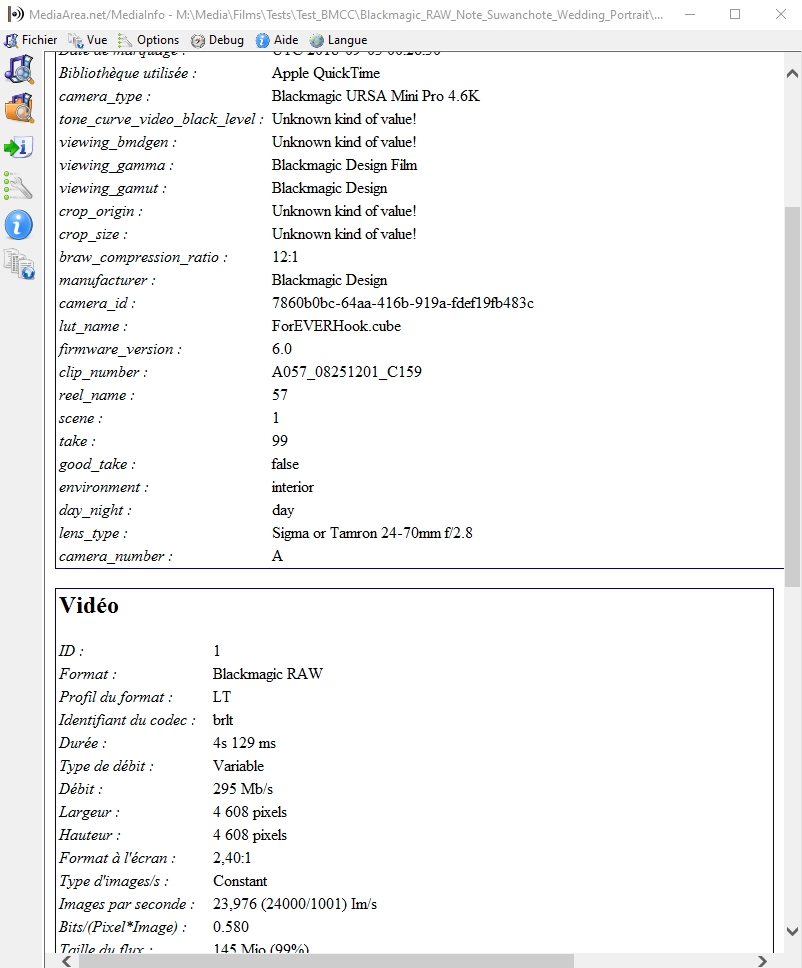Click the camera_id value 7860b0bc-64aa-416b-919a-fdef19fb483c
Screen dimensions: 802x968
pyautogui.click(x=403, y=303)
